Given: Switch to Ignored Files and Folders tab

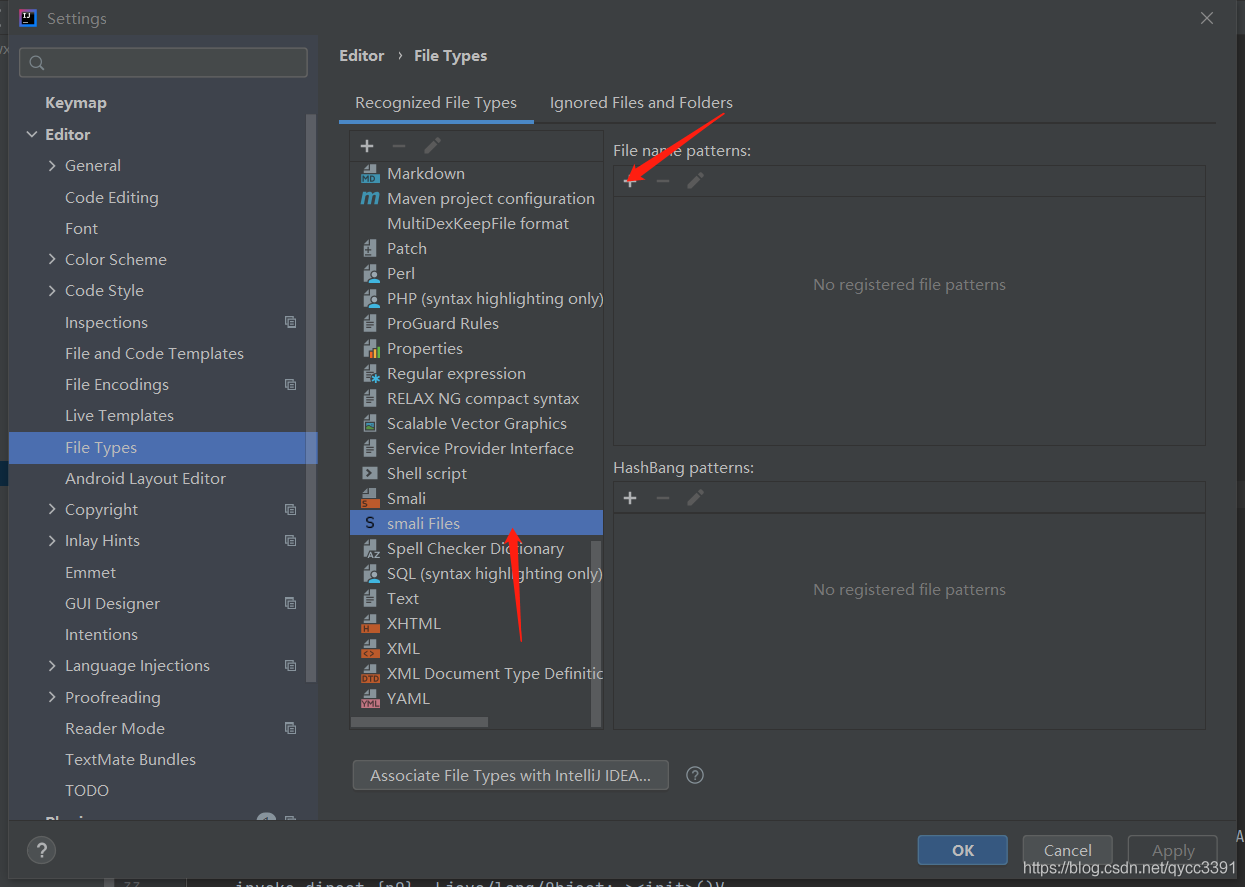Looking at the screenshot, I should [x=641, y=103].
